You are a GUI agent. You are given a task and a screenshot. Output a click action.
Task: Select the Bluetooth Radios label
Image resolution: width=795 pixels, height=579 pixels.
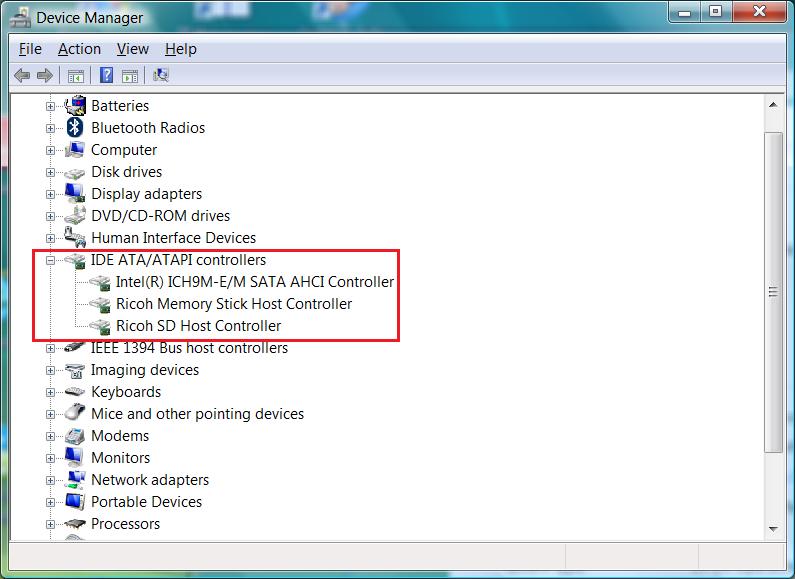pos(148,128)
